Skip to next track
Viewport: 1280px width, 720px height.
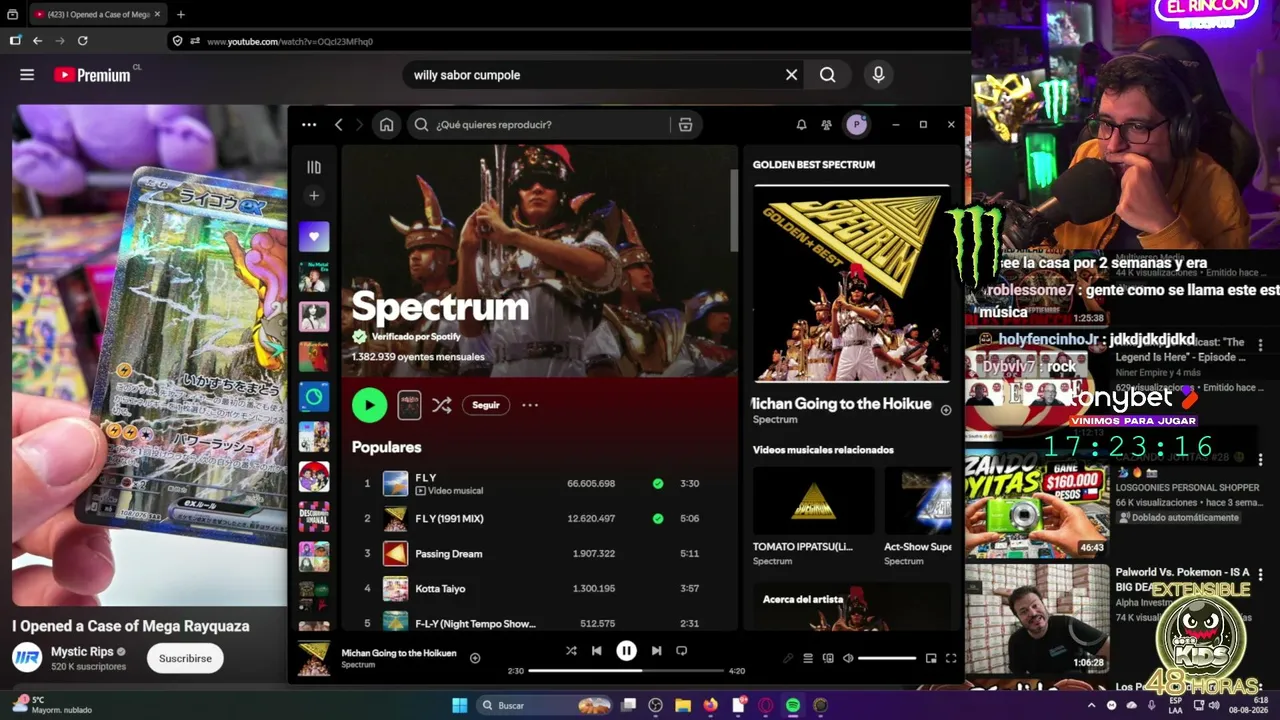coord(656,651)
